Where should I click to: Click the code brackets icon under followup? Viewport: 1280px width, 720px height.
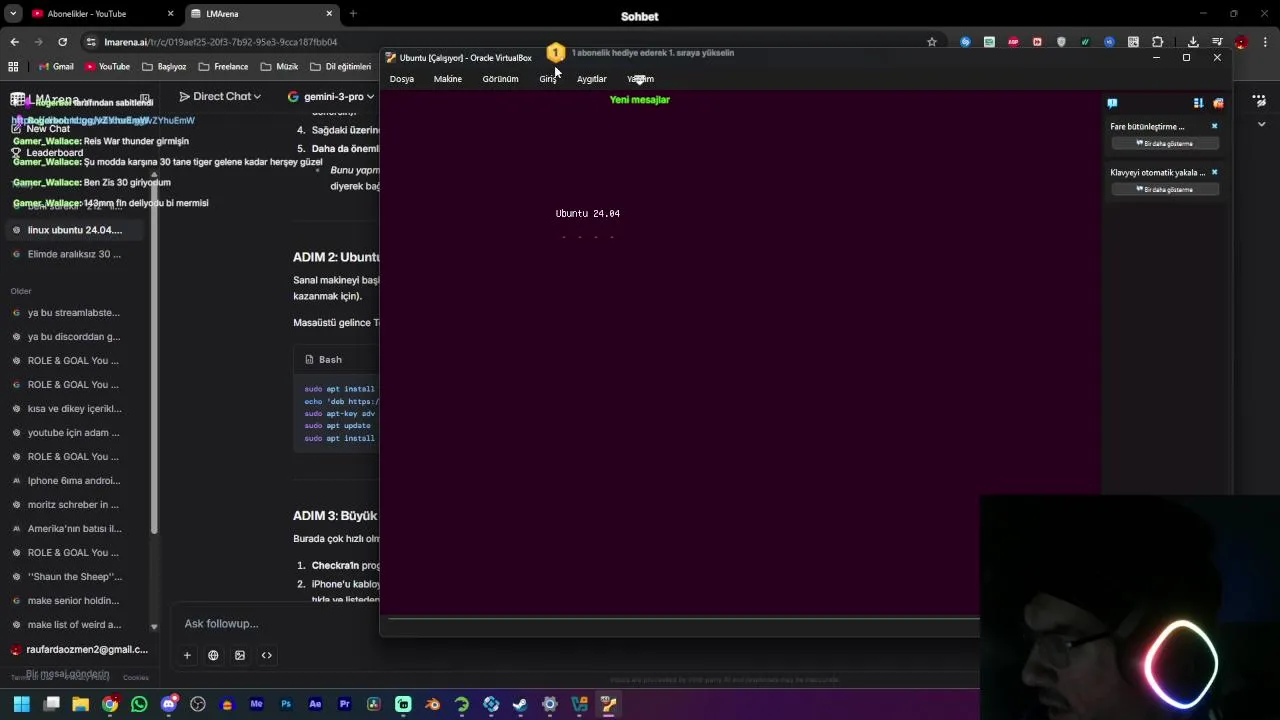tap(266, 655)
